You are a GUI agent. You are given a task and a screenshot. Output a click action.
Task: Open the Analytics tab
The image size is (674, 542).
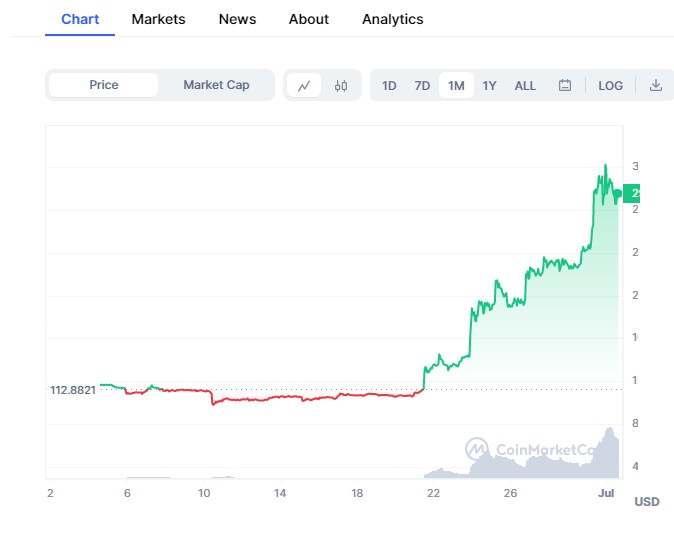coord(392,19)
